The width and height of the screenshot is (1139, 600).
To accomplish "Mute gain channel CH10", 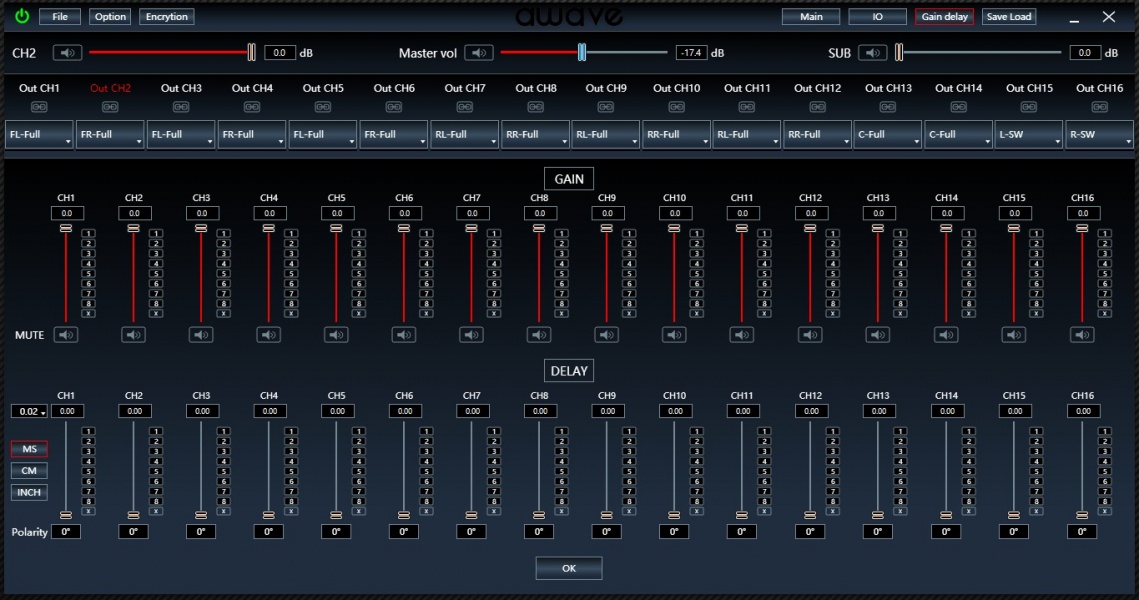I will pos(674,335).
